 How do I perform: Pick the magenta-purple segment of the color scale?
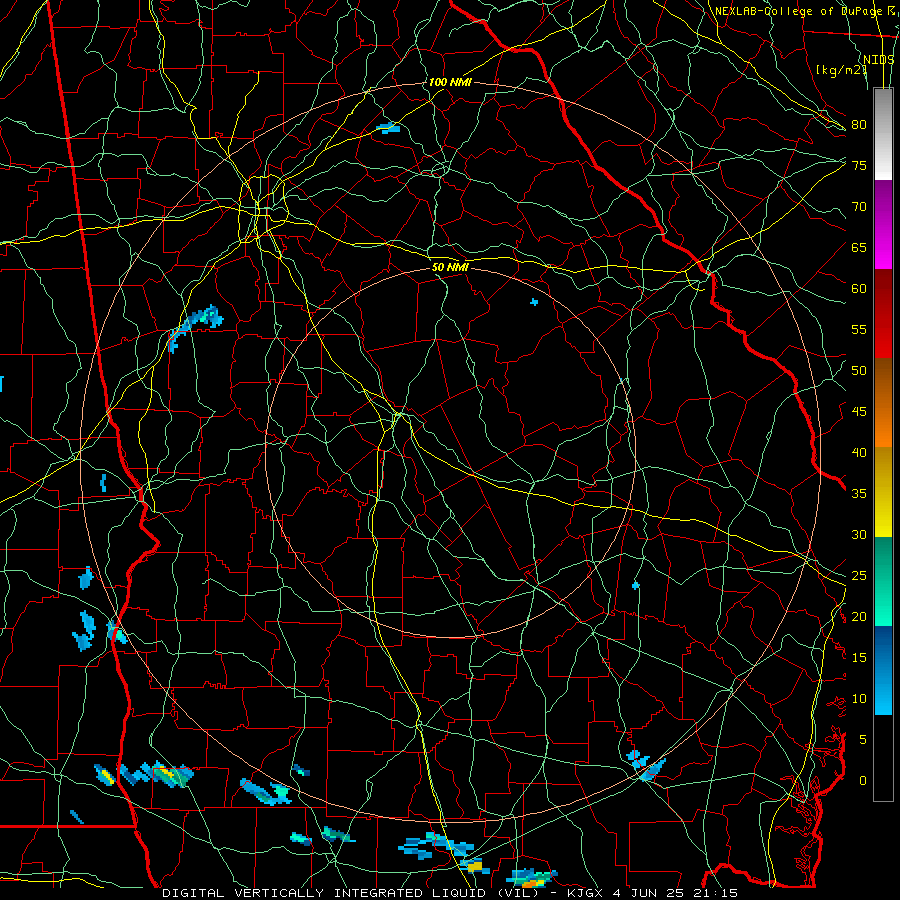point(883,224)
